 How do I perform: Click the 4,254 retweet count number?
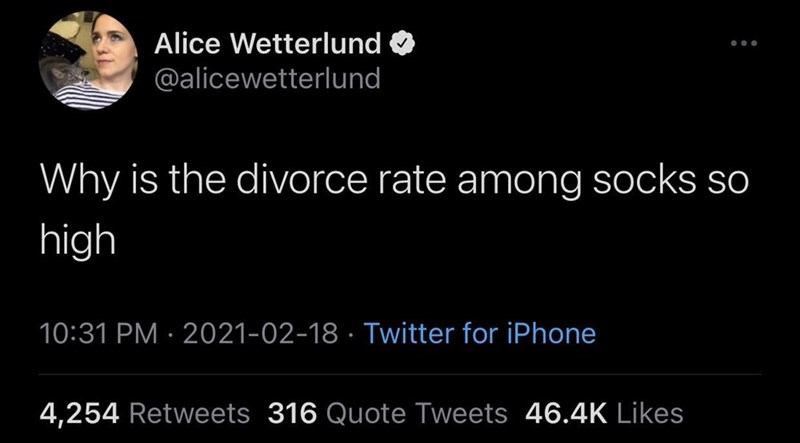[x=79, y=413]
